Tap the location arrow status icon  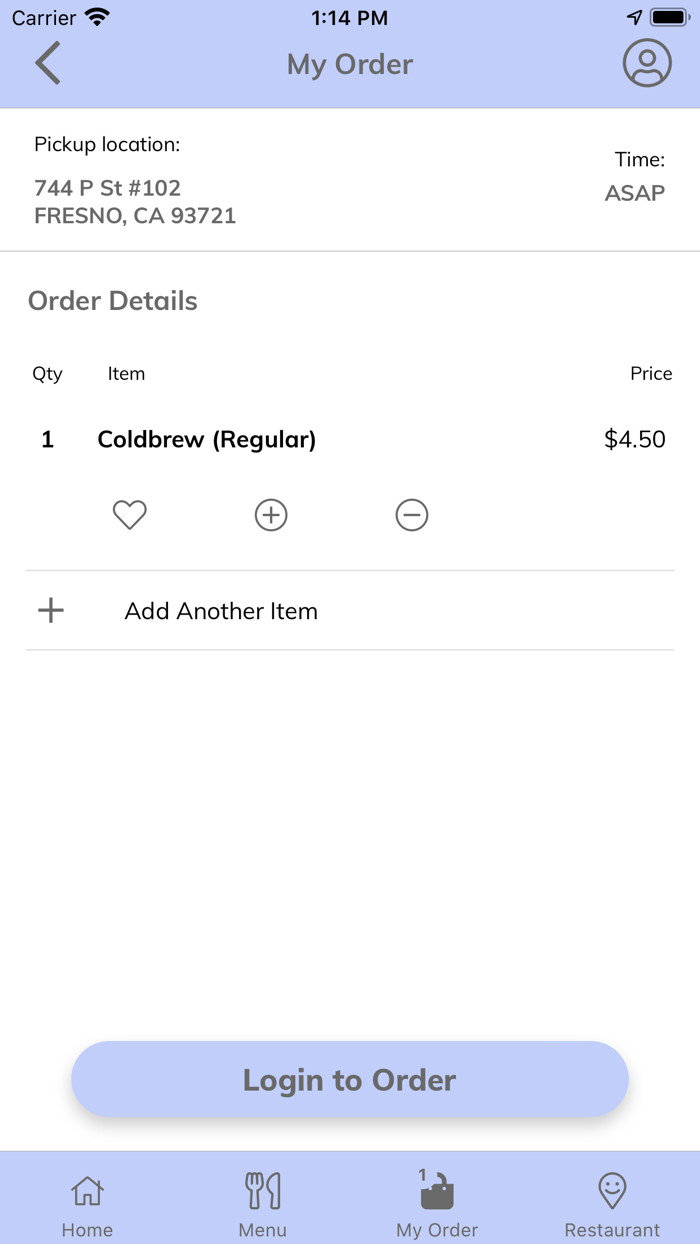tap(634, 17)
